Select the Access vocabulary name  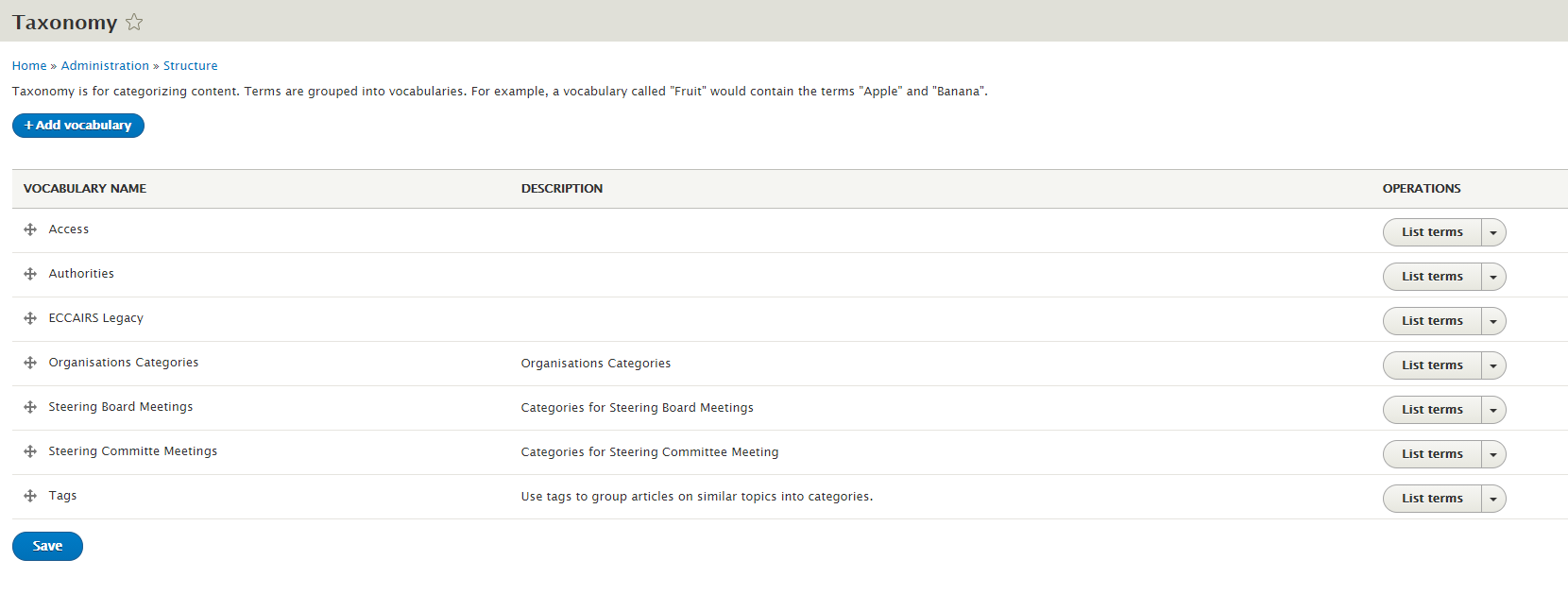coord(69,229)
